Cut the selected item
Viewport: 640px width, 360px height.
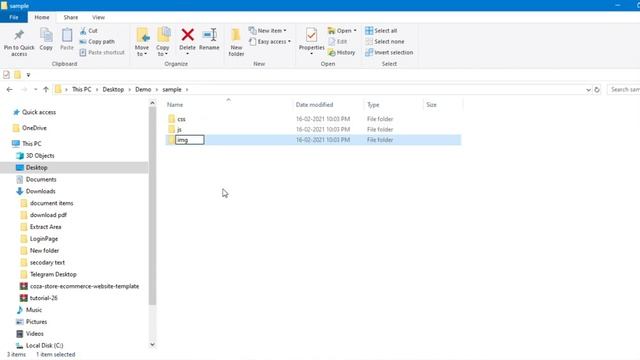point(89,31)
